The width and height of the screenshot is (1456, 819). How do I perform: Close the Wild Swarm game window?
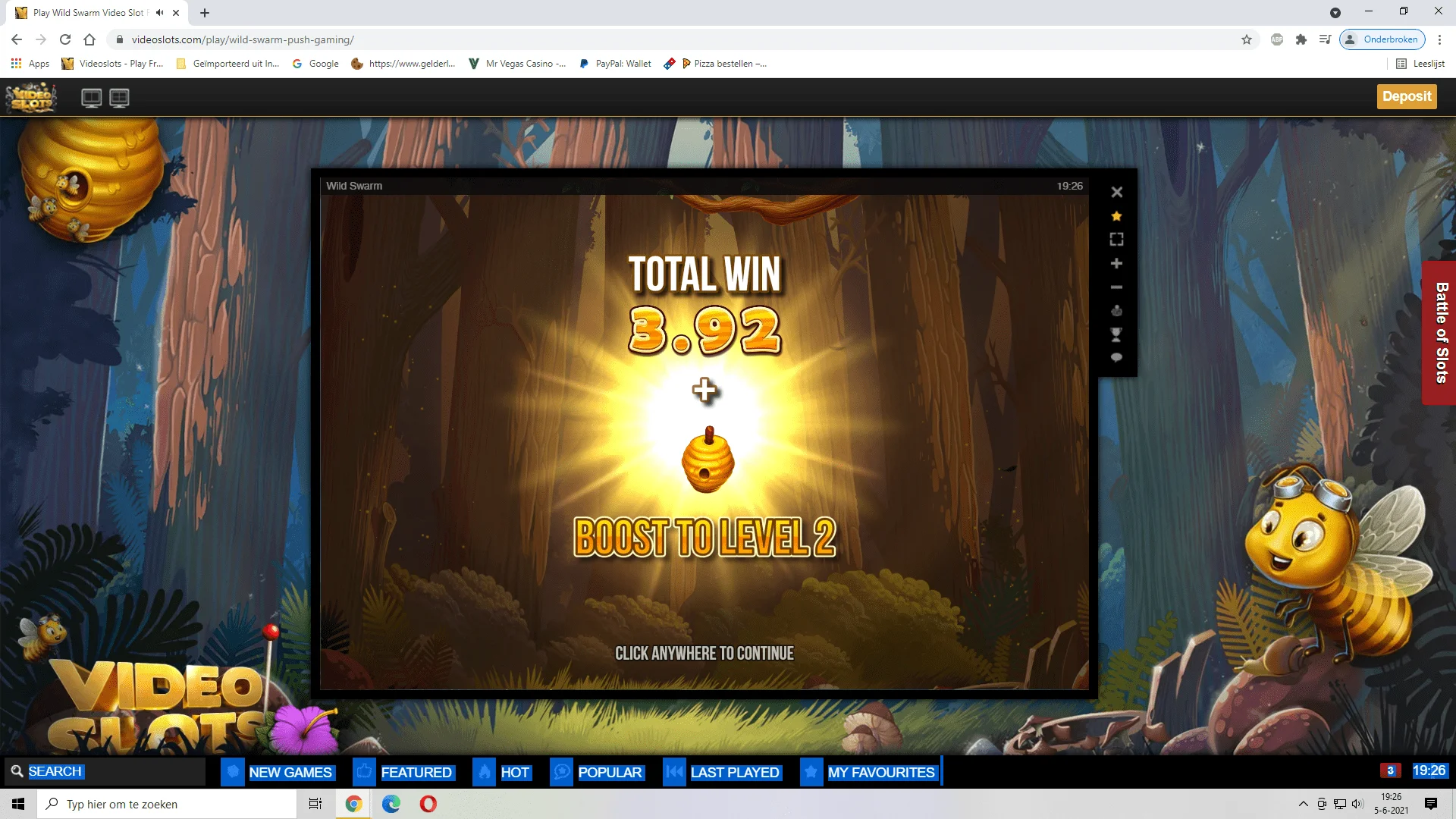(x=1116, y=193)
